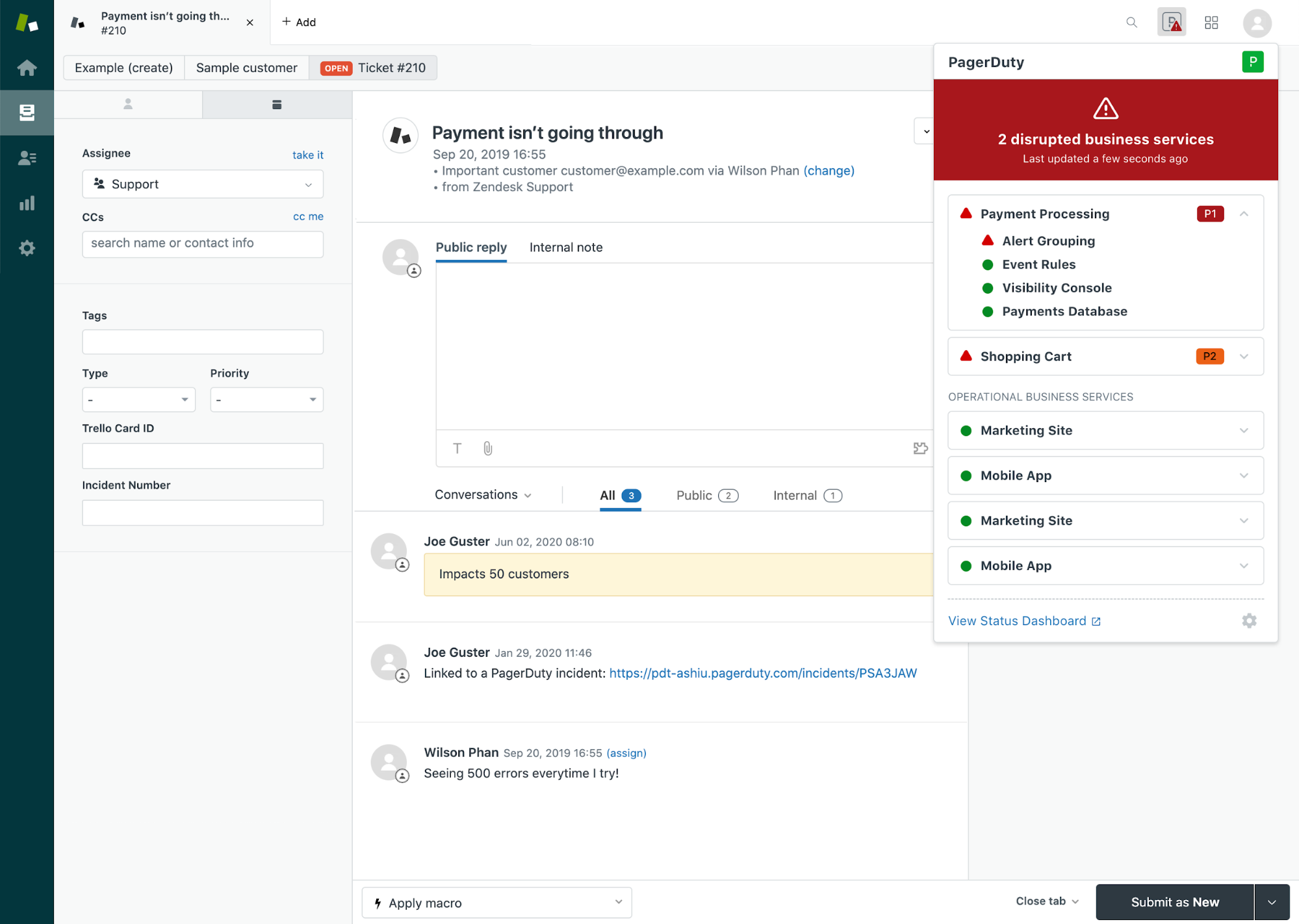Open the Admin settings gear in the sidebar

point(27,248)
